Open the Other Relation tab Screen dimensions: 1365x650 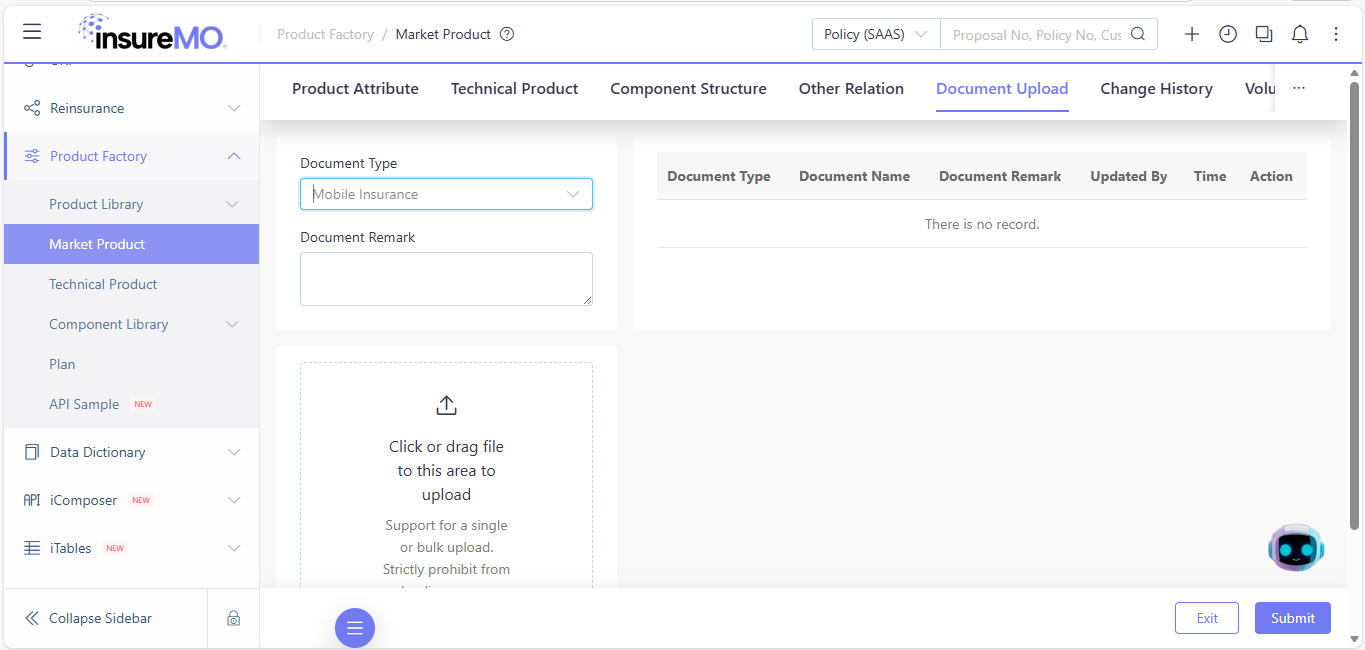click(851, 88)
